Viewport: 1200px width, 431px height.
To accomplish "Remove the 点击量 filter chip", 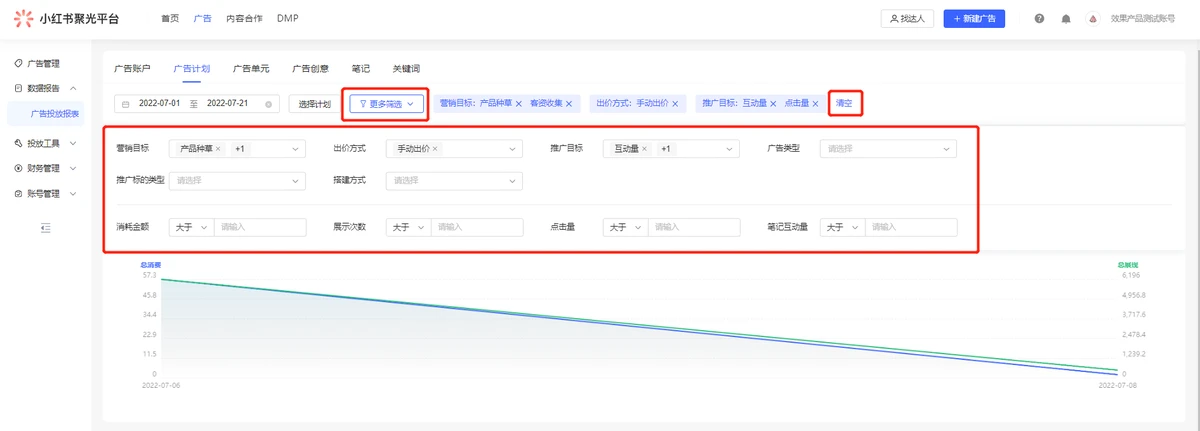I will click(816, 104).
